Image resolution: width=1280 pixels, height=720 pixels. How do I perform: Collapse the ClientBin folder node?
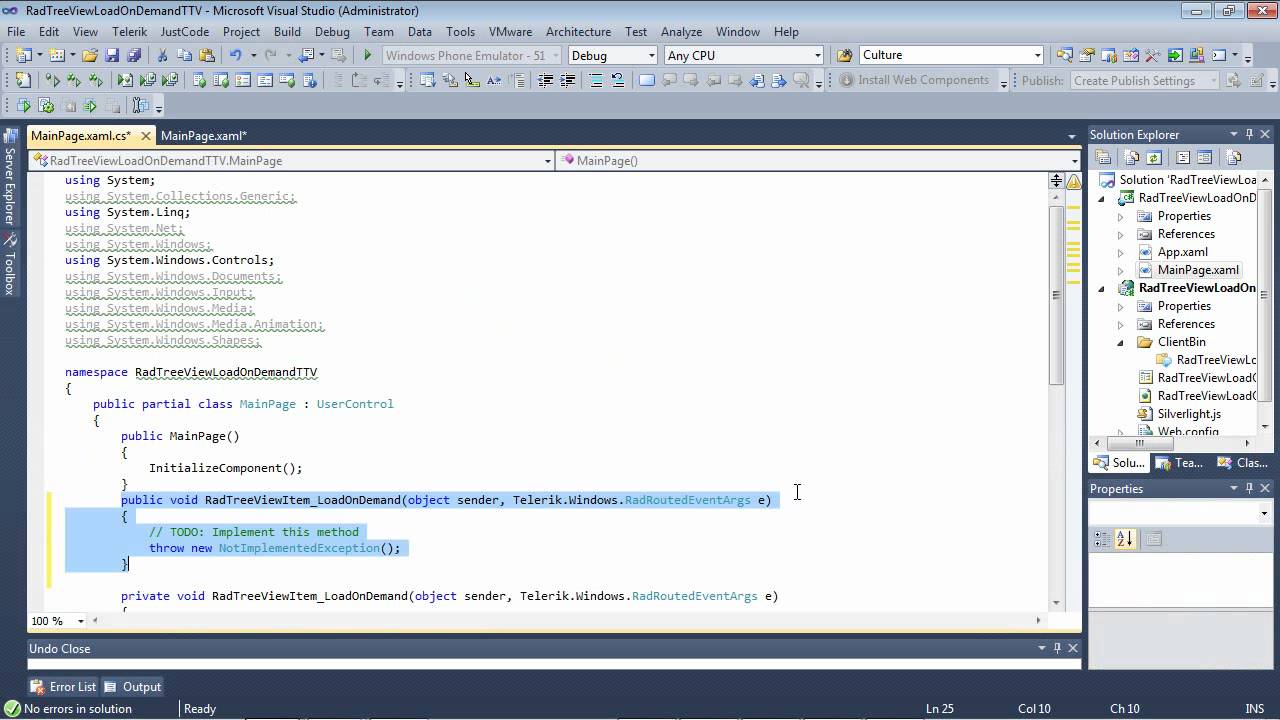coord(1120,342)
